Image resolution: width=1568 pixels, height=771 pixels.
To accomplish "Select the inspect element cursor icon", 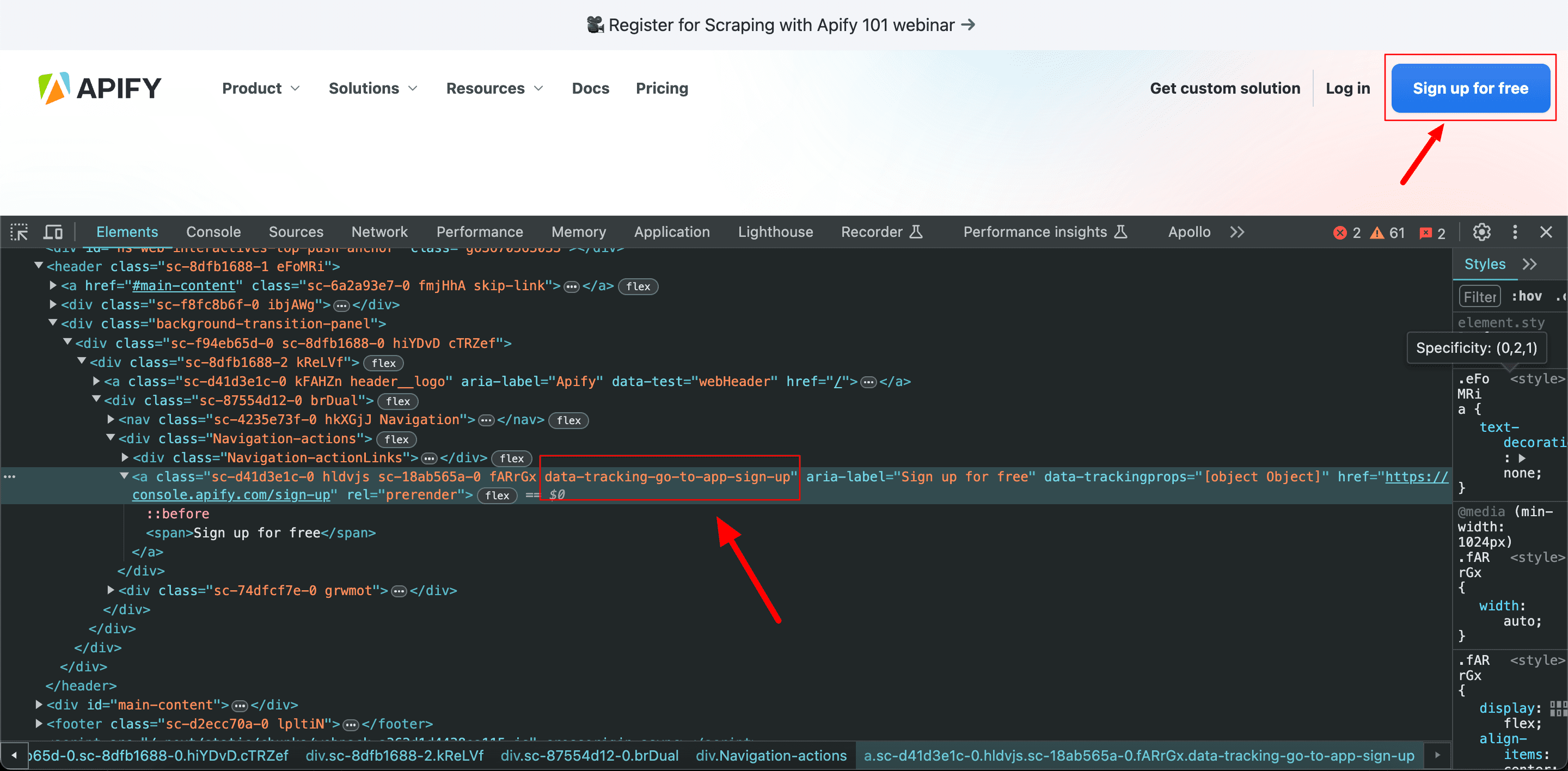I will [x=19, y=232].
